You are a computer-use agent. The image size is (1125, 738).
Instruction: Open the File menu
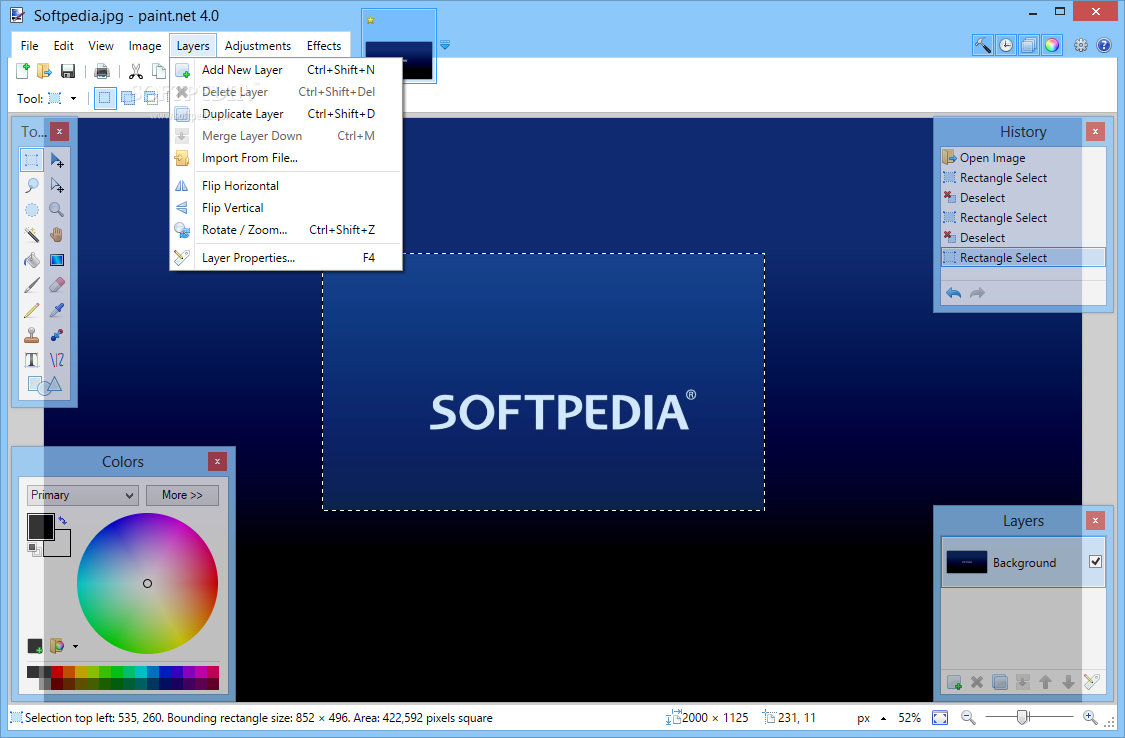tap(29, 45)
